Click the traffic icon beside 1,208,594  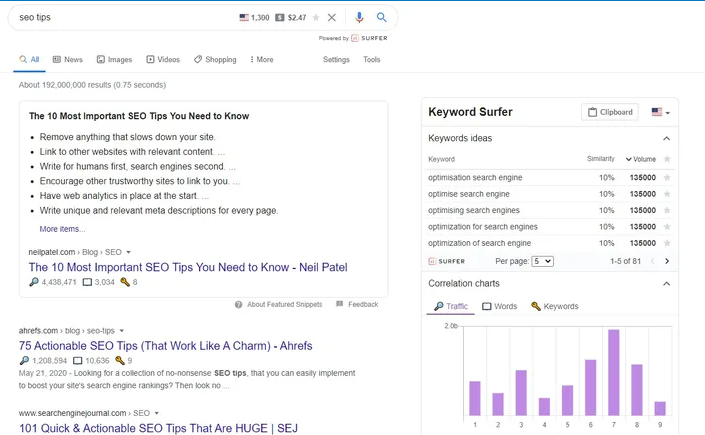(x=24, y=360)
